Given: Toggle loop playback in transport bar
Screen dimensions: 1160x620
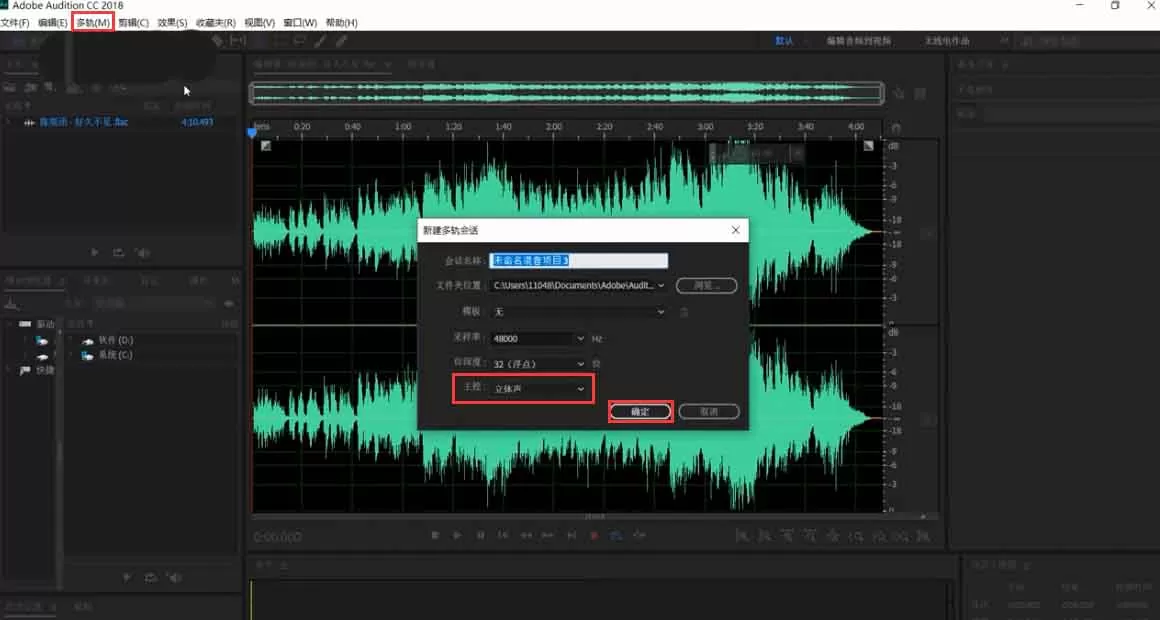Looking at the screenshot, I should (616, 535).
